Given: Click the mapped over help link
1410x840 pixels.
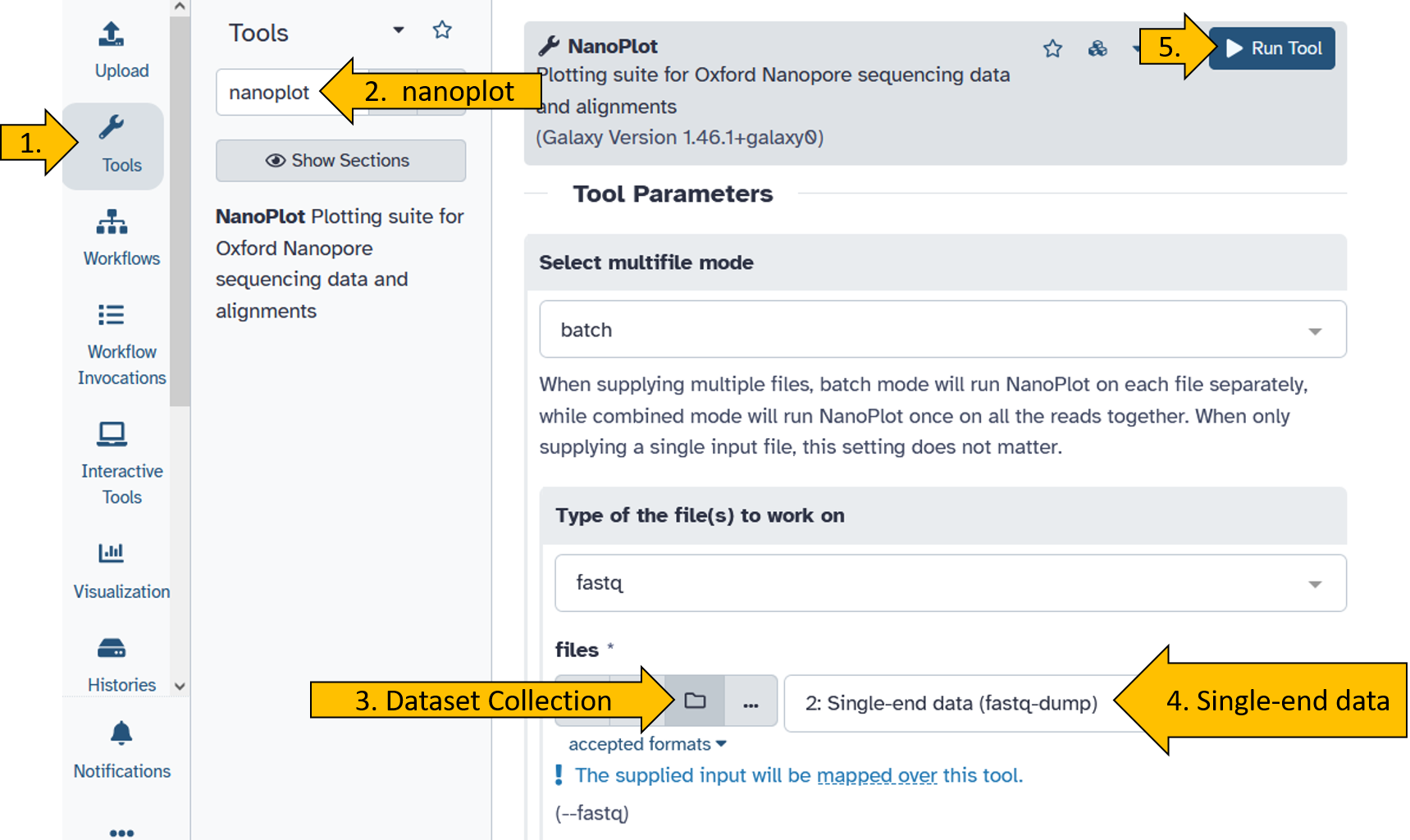Looking at the screenshot, I should pos(877,775).
